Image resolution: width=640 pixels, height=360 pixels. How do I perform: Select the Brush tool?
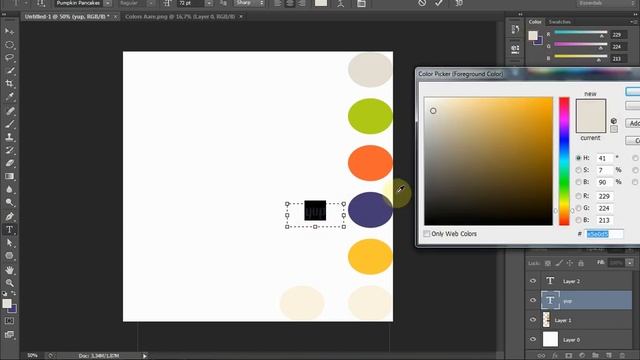9,124
